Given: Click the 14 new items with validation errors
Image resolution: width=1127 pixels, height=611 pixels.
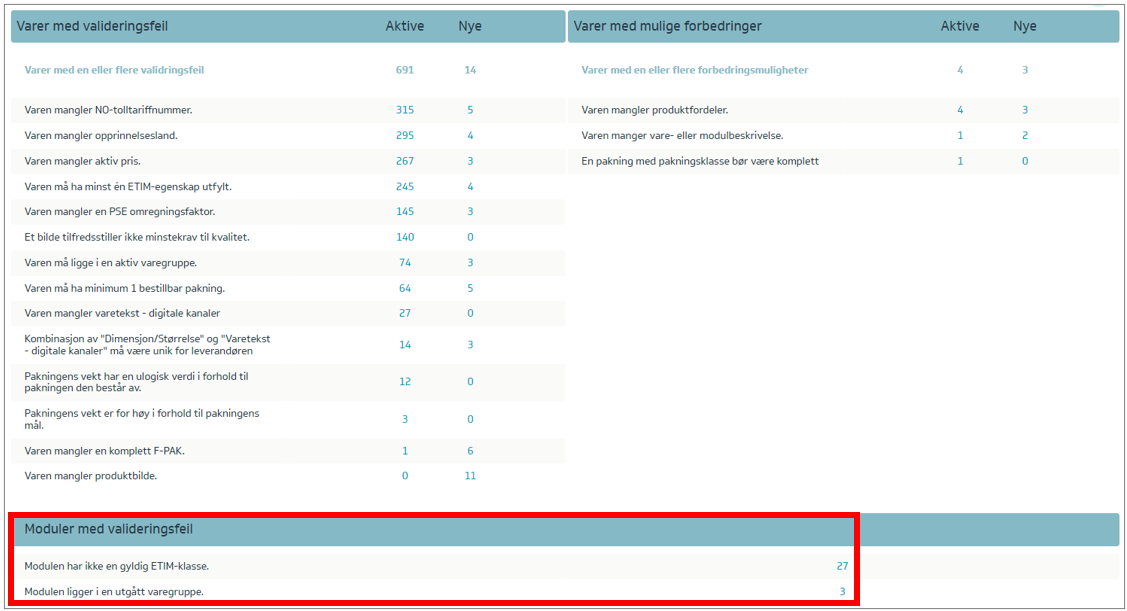Looking at the screenshot, I should pyautogui.click(x=470, y=70).
